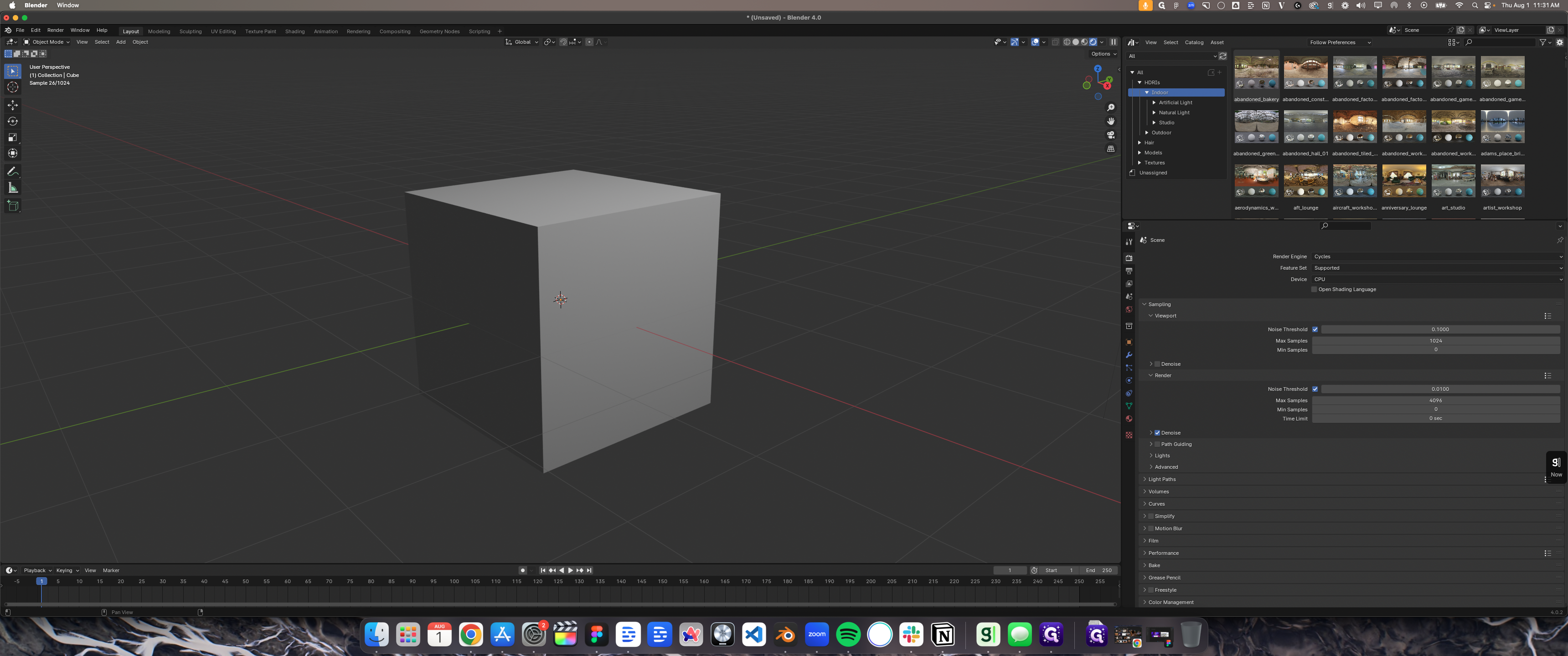
Task: Open the Object Data properties tab (green triangle)
Action: click(1129, 406)
